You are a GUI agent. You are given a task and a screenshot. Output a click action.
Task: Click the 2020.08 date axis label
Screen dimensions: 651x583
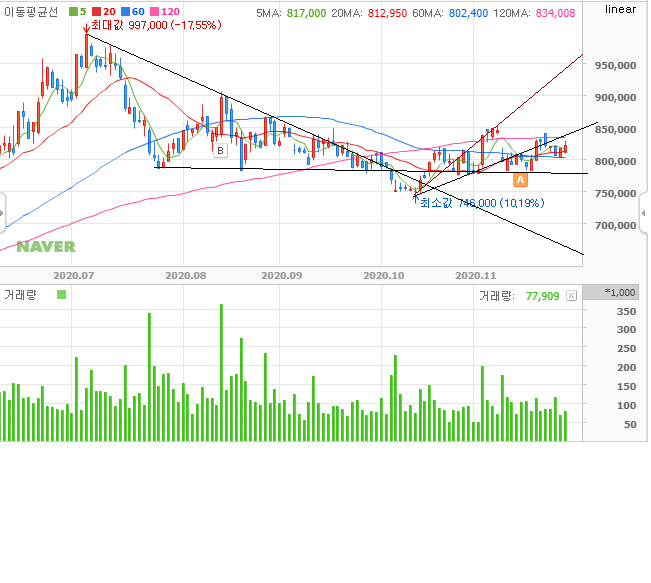coord(186,276)
